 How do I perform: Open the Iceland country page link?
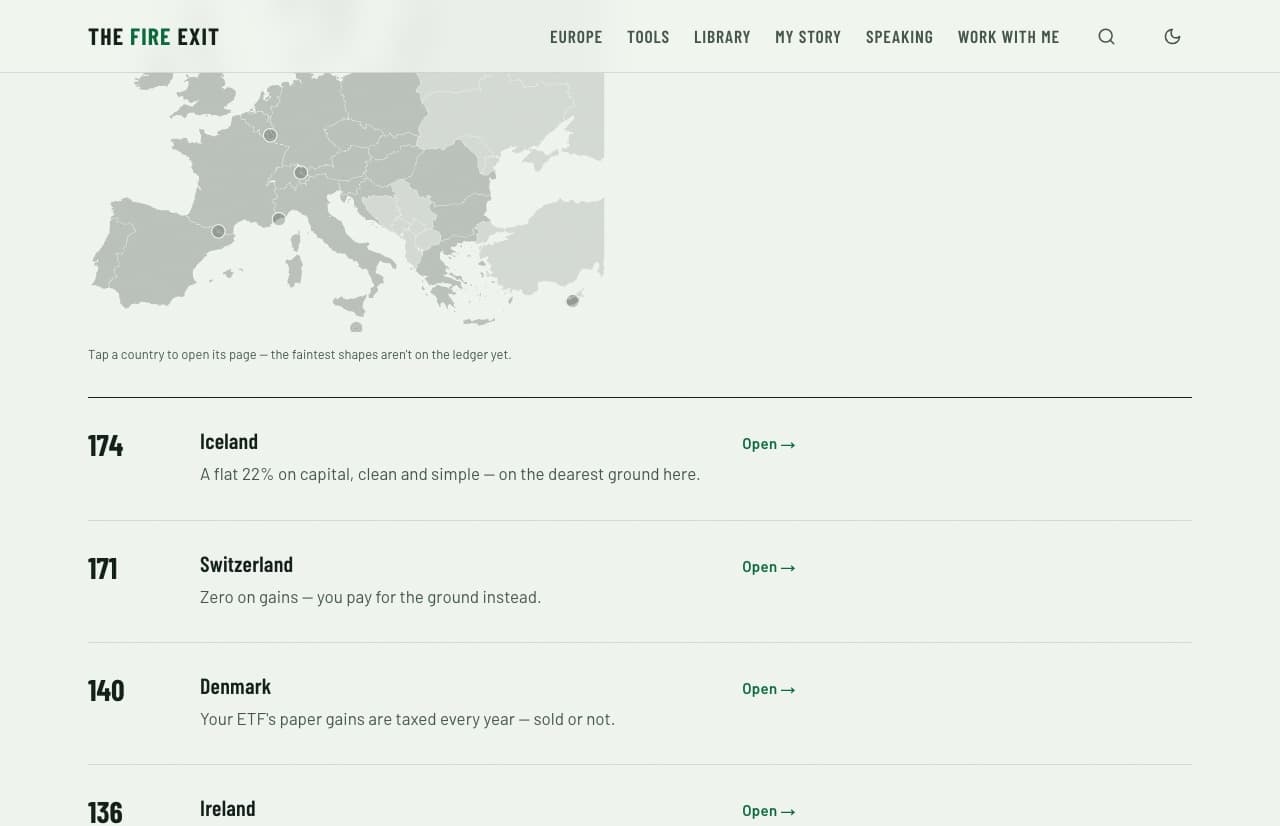[768, 444]
